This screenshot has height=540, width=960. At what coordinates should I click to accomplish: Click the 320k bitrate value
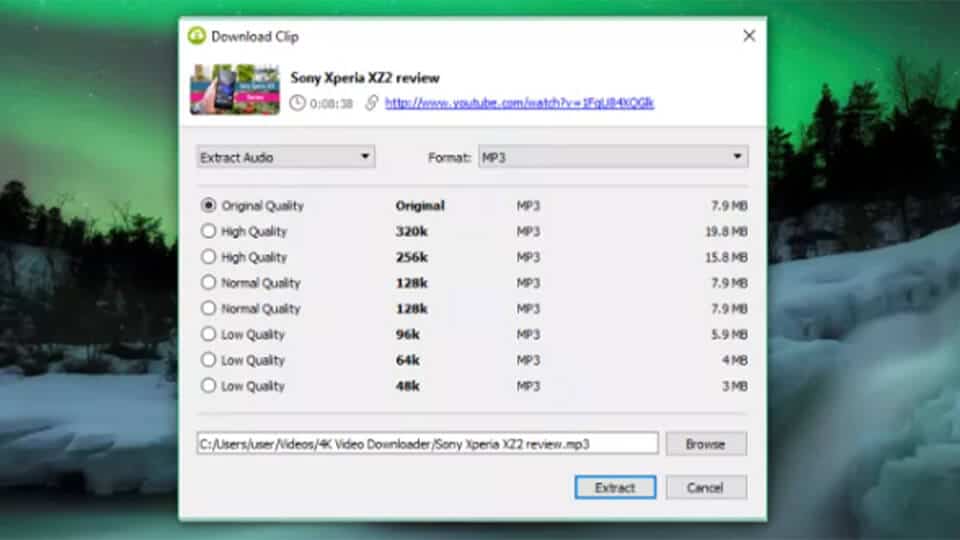click(x=411, y=231)
